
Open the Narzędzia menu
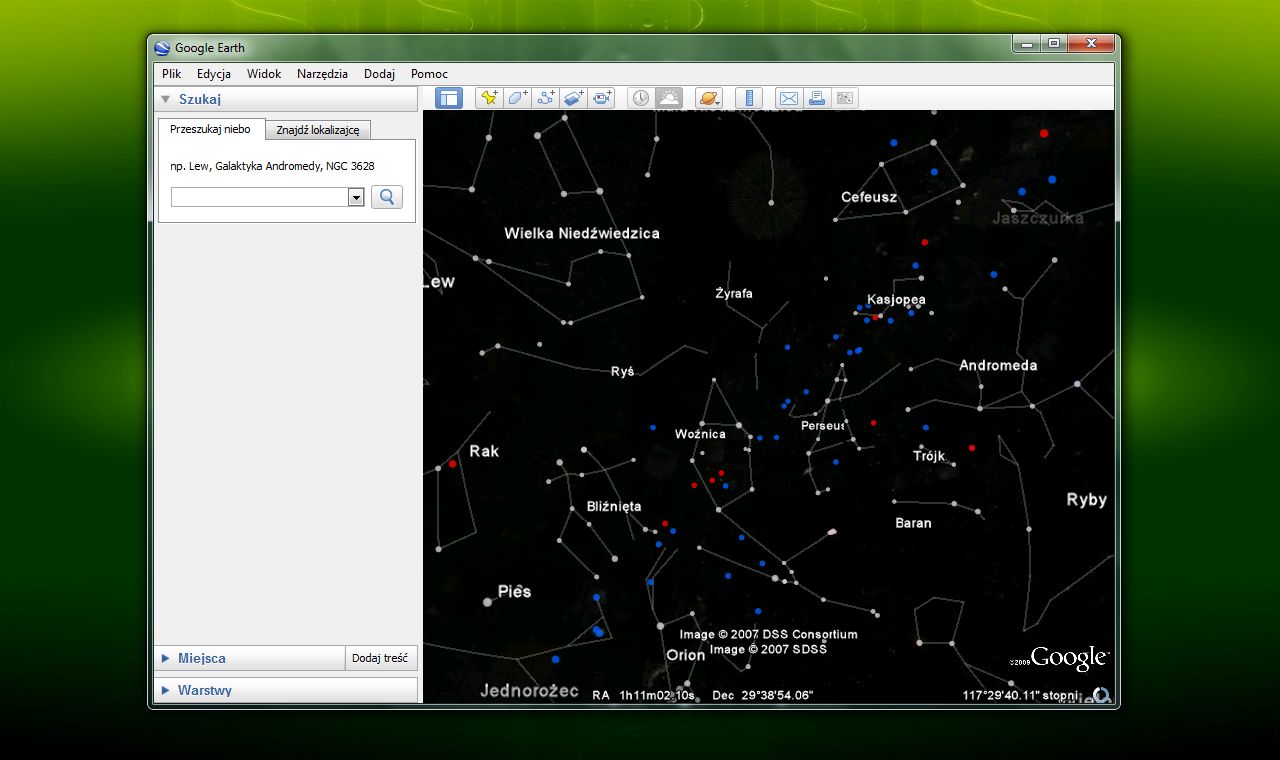coord(322,74)
